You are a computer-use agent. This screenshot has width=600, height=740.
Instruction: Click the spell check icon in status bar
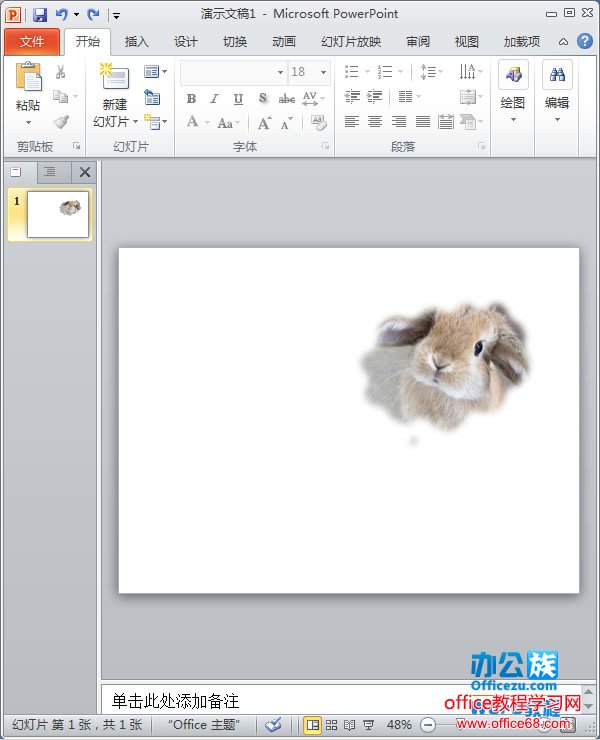[273, 725]
